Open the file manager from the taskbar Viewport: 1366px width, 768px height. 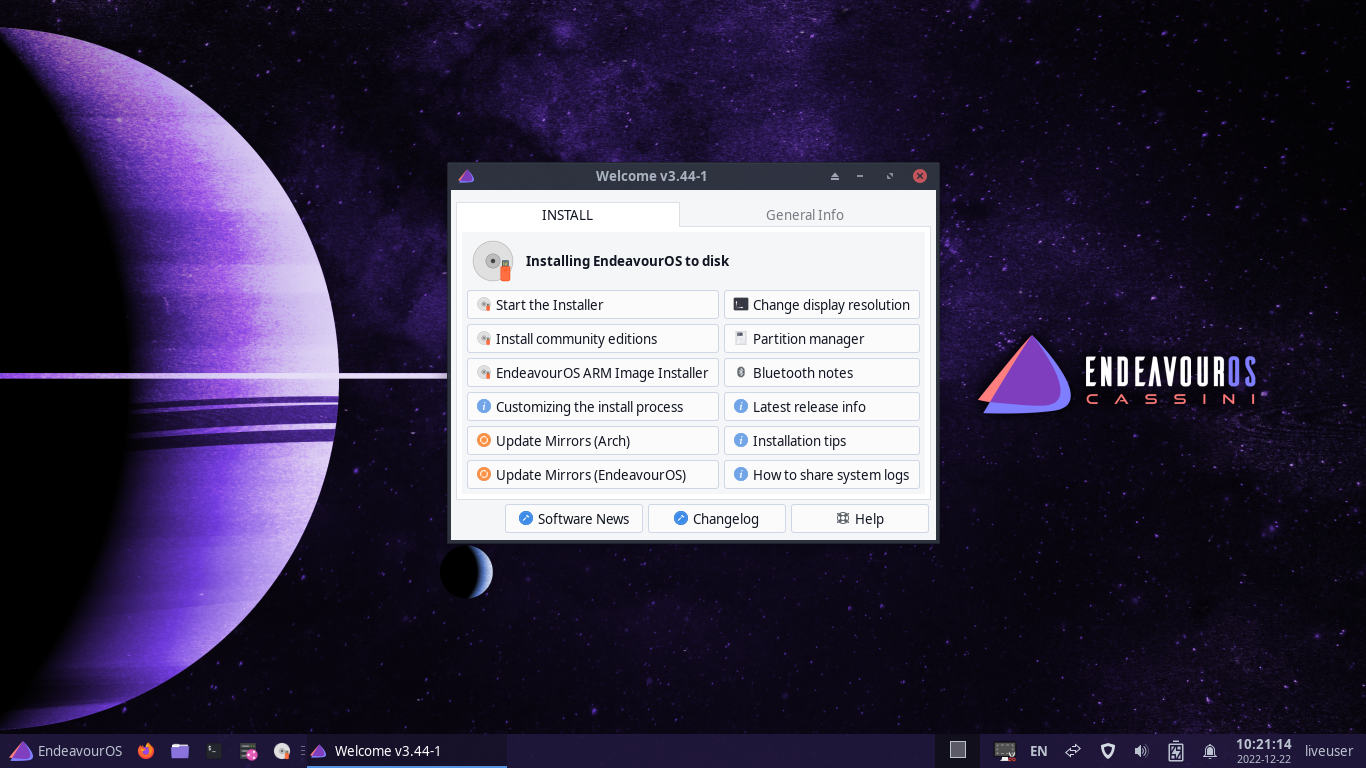tap(180, 751)
